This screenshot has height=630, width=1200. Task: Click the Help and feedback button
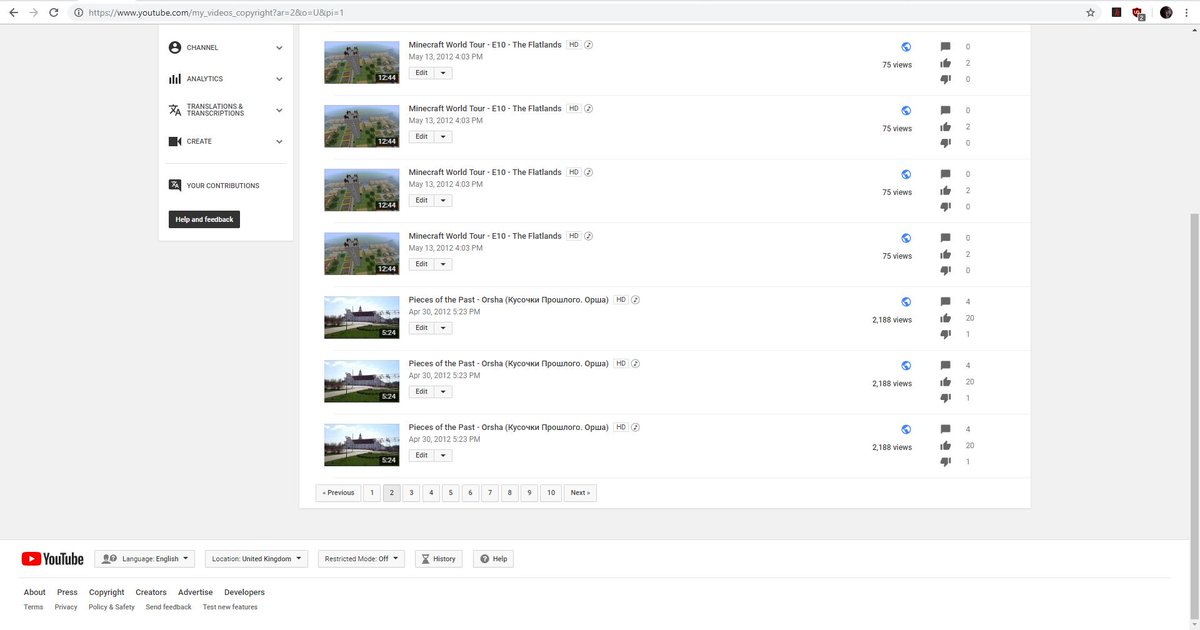[204, 219]
